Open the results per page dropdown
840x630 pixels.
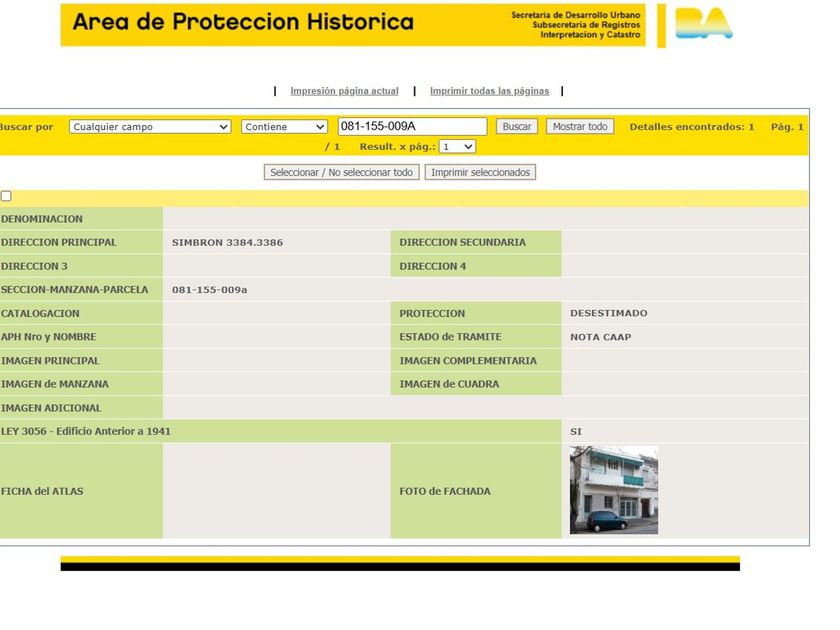click(x=457, y=147)
